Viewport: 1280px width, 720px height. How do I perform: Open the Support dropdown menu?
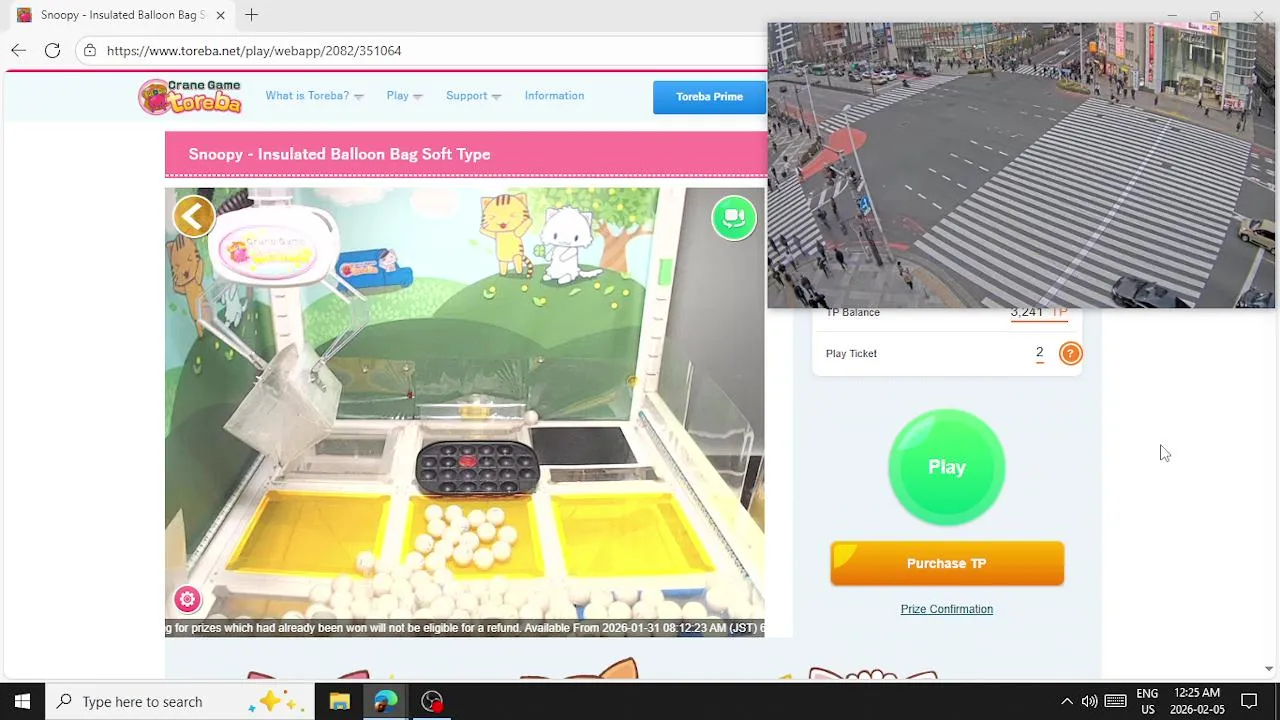pos(473,96)
